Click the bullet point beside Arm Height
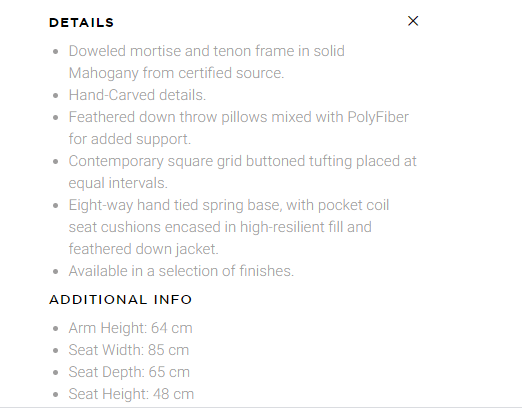This screenshot has width=522, height=411. click(56, 329)
